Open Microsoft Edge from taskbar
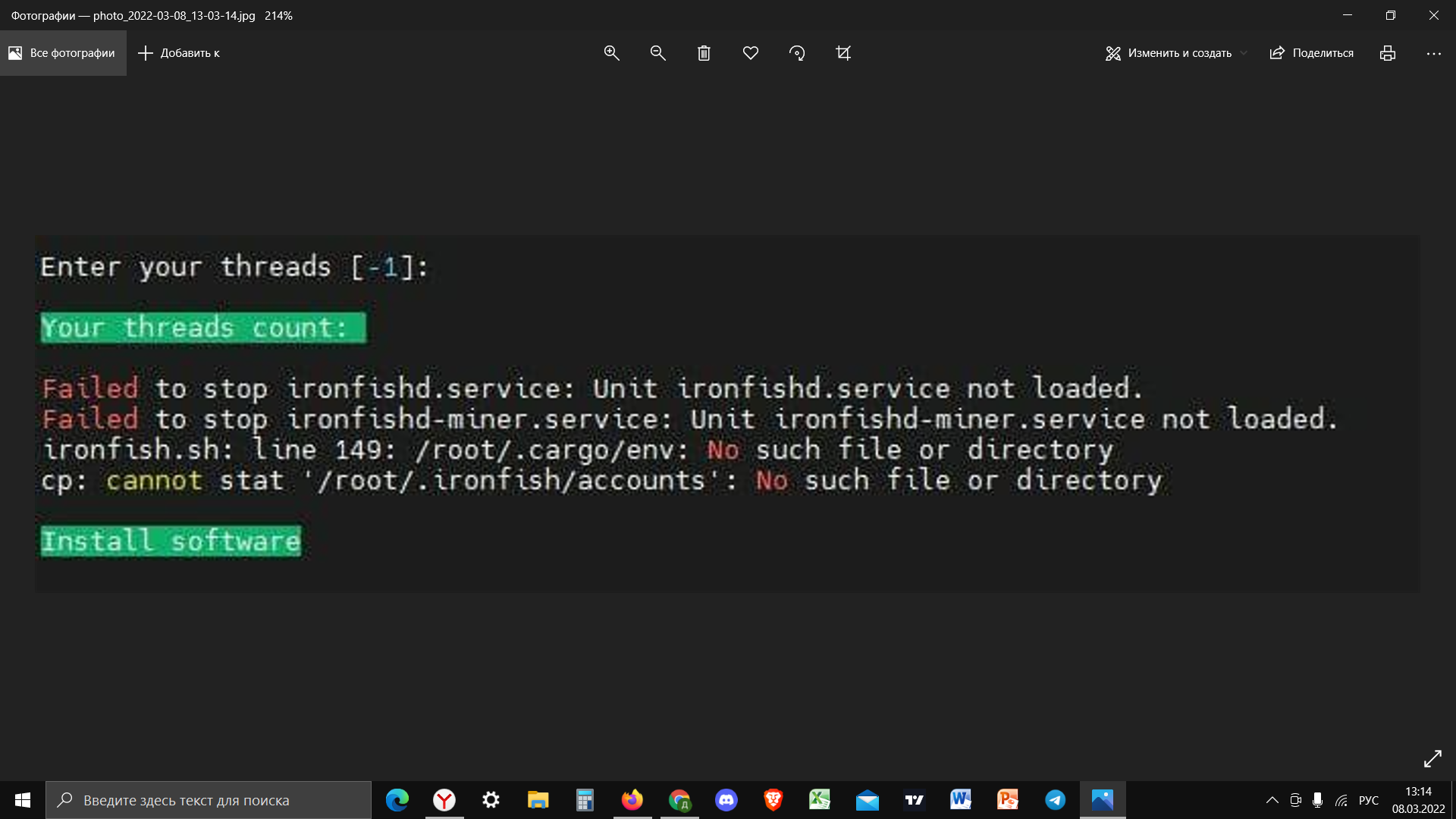The width and height of the screenshot is (1456, 819). [x=397, y=800]
